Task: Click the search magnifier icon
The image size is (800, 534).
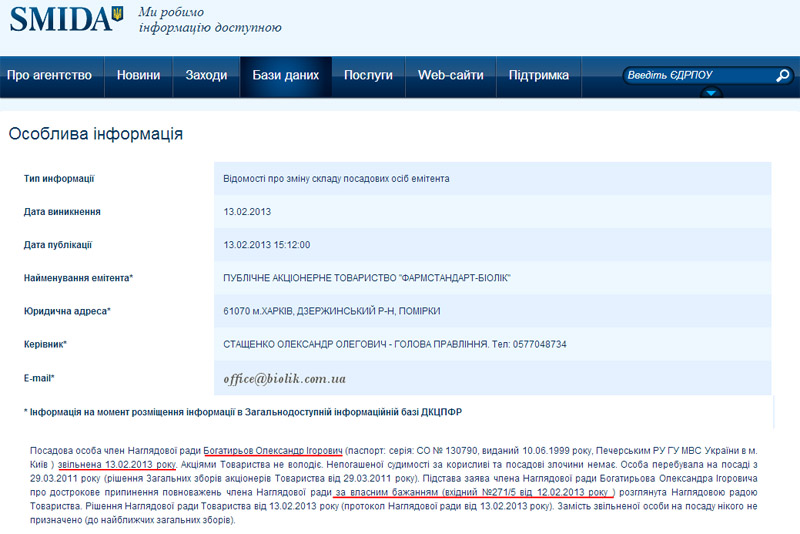Action: [x=783, y=75]
